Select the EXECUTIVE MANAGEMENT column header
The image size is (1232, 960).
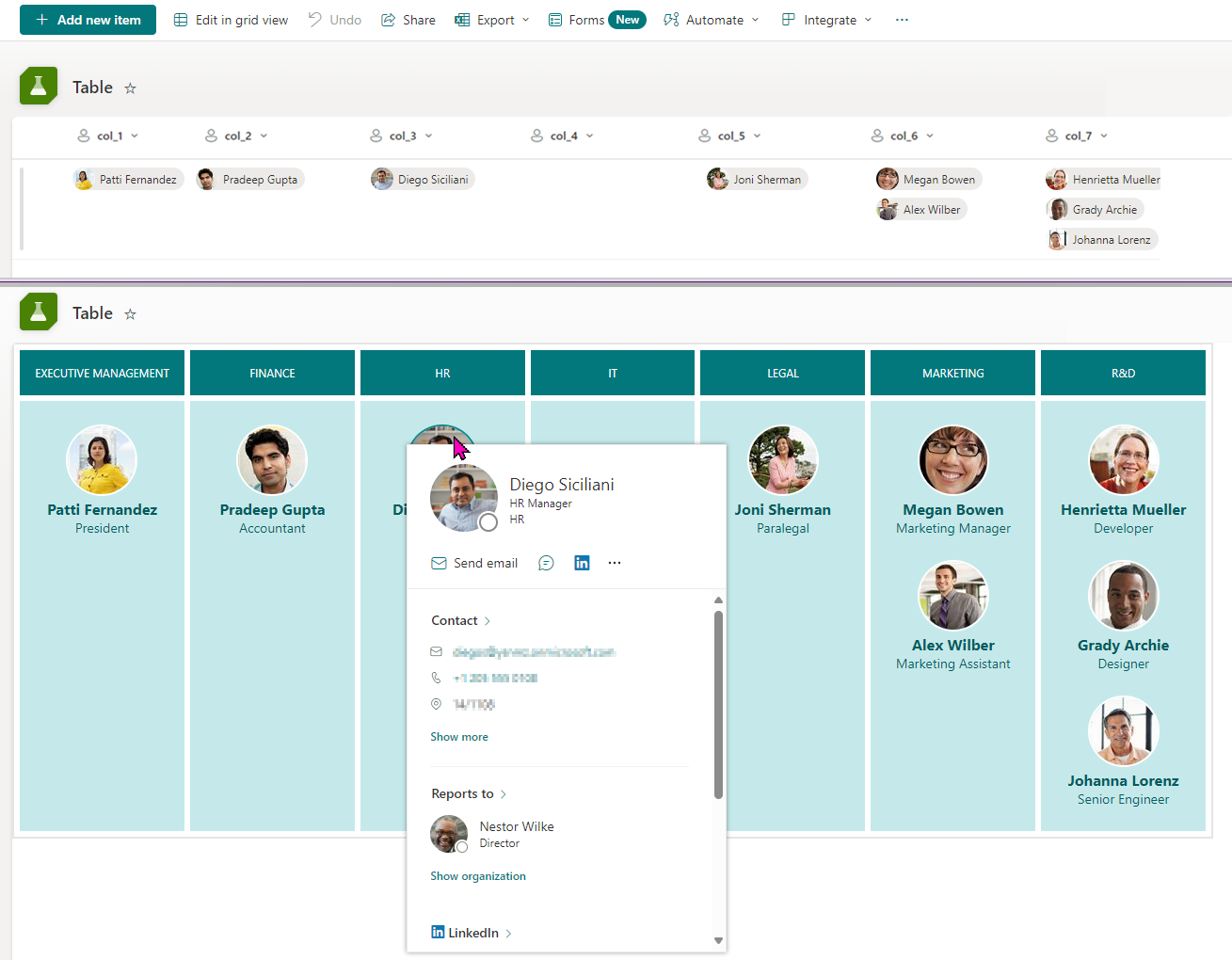tap(103, 373)
